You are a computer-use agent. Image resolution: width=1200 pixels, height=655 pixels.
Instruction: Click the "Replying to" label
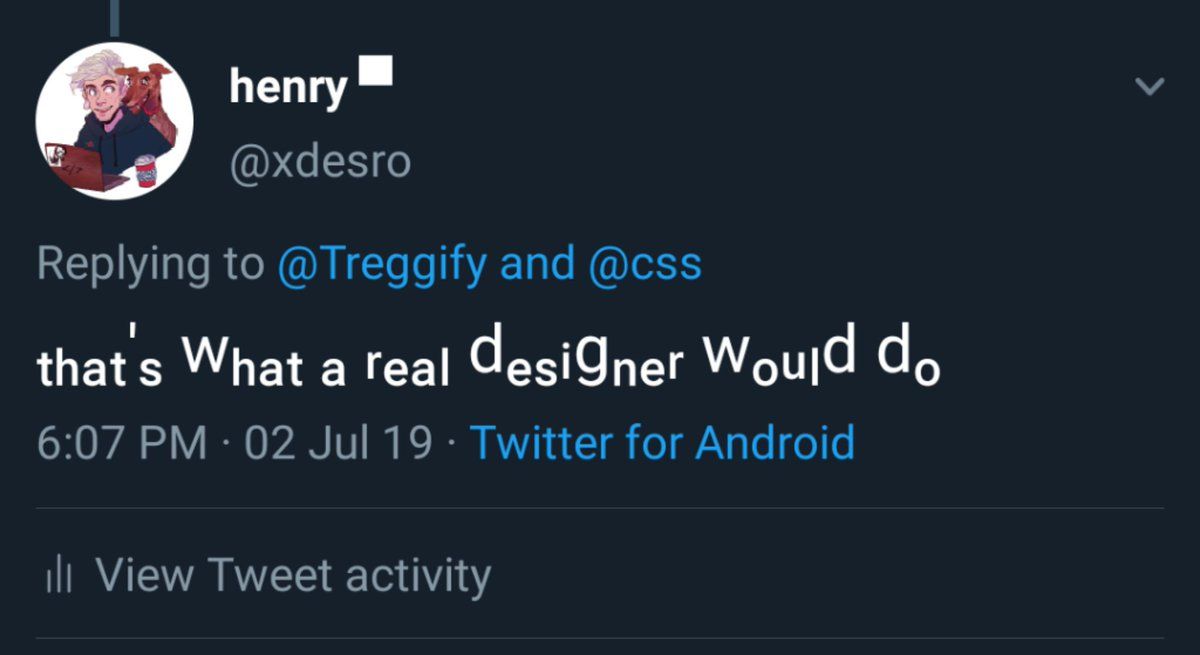(150, 264)
